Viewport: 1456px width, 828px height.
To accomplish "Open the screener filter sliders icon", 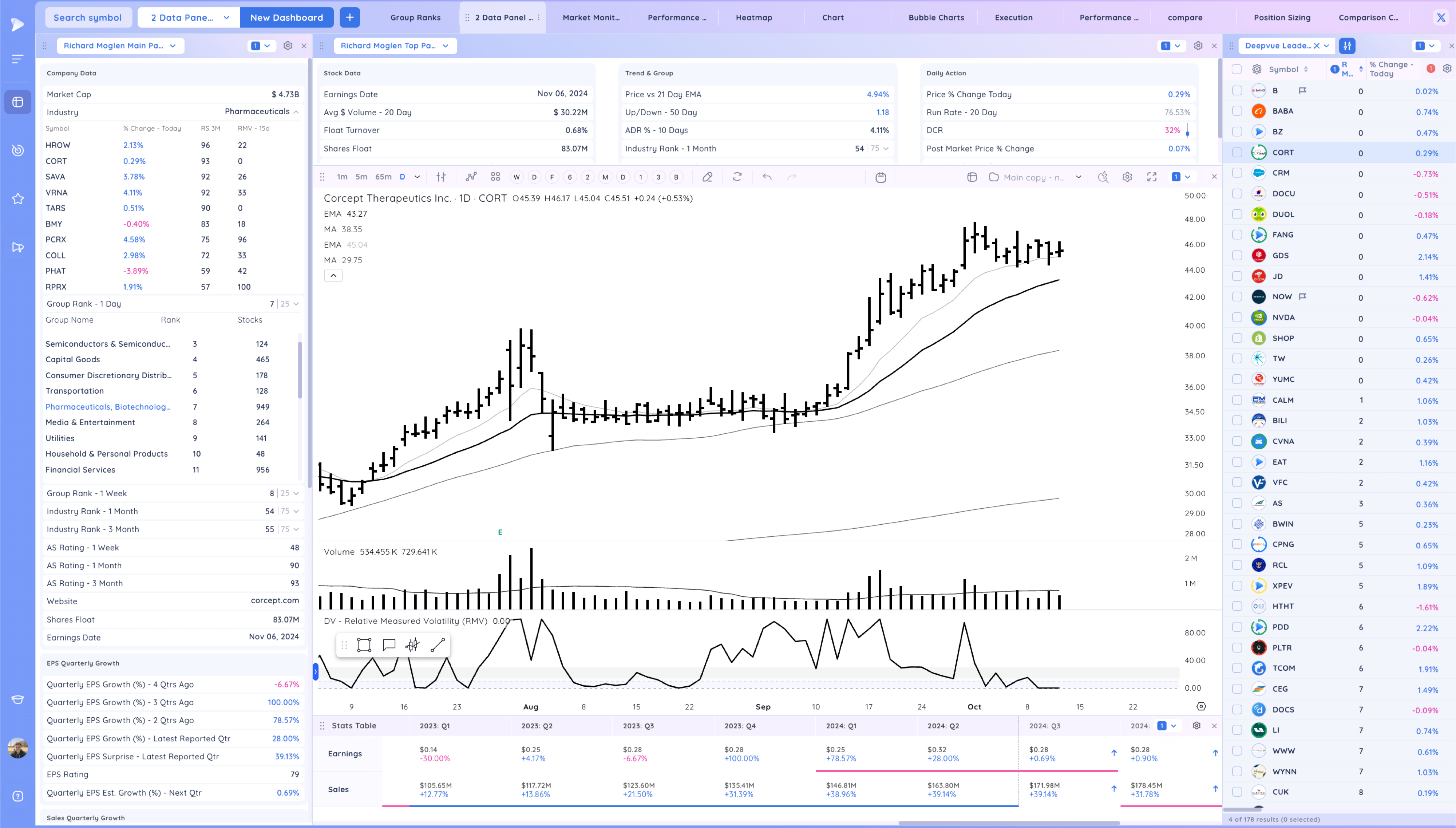I will tap(1347, 46).
